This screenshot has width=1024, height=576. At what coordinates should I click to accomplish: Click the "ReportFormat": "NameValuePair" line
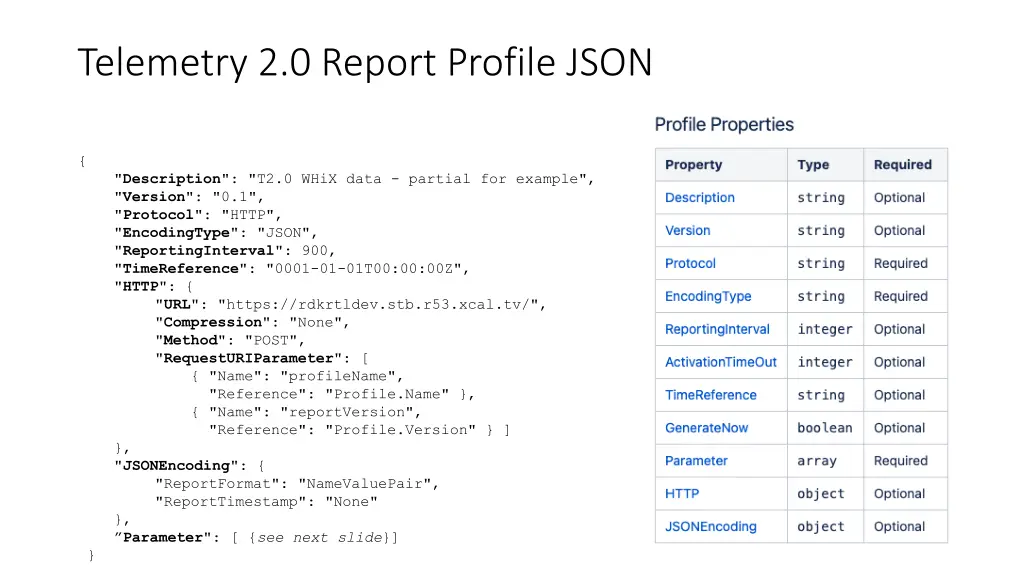click(x=296, y=484)
